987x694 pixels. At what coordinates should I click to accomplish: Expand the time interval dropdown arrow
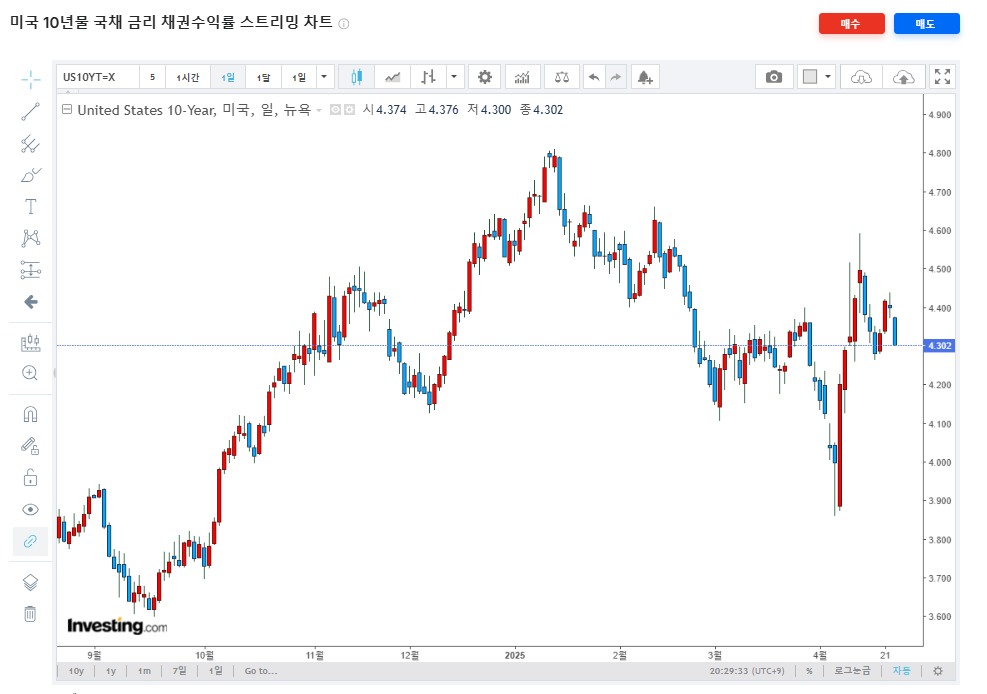(325, 77)
